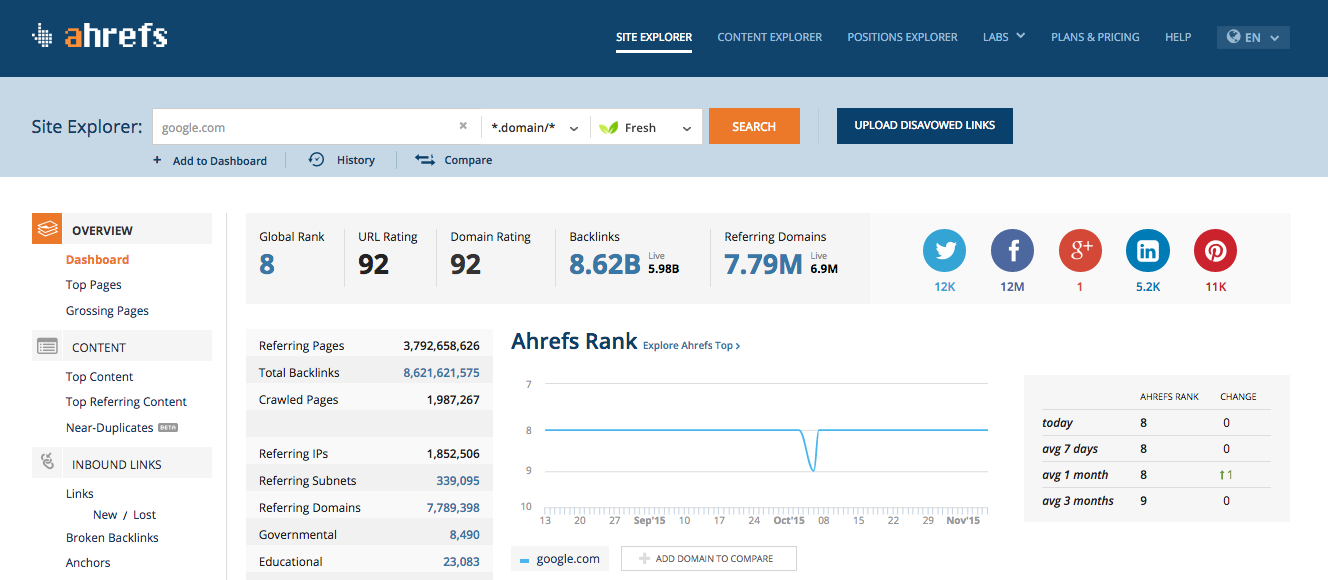
Task: Click Upload Disavowed Links button
Action: click(x=924, y=126)
